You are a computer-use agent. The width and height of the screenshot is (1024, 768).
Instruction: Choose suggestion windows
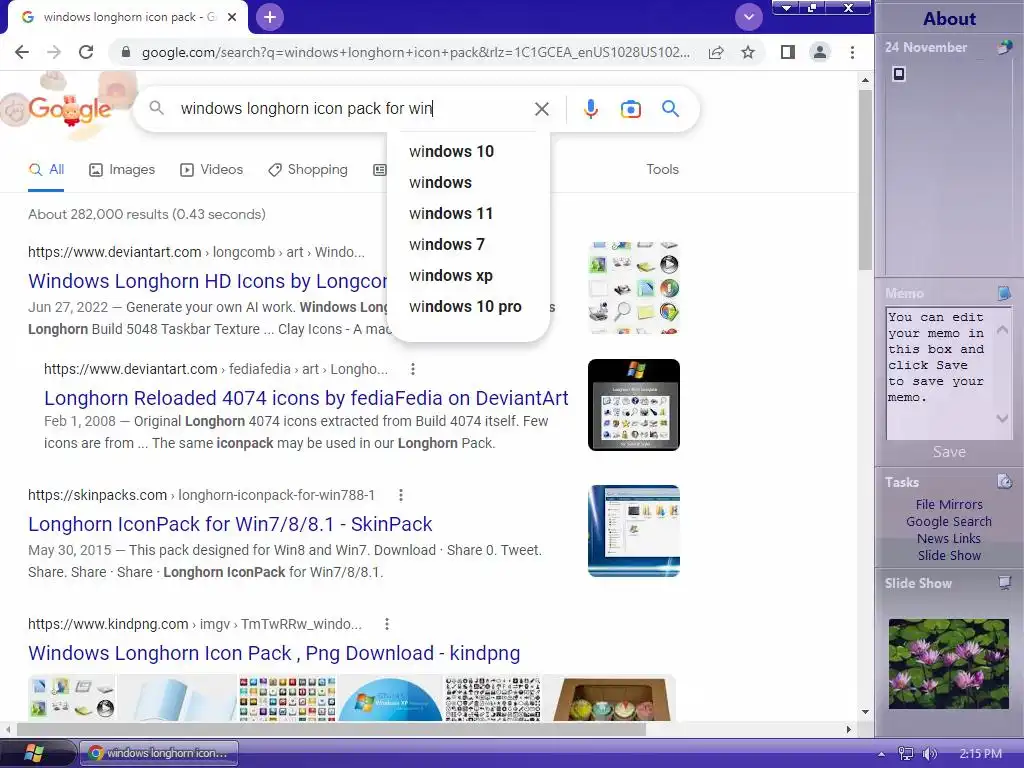pos(440,183)
